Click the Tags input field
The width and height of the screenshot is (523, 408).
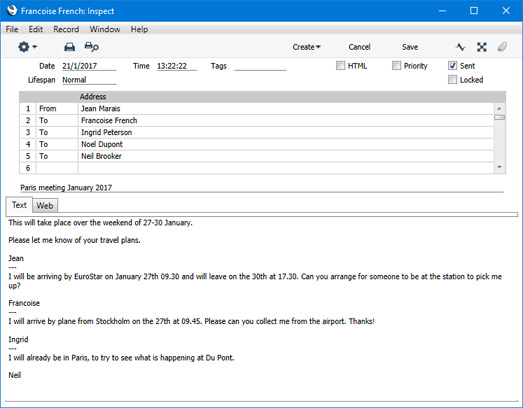click(260, 66)
